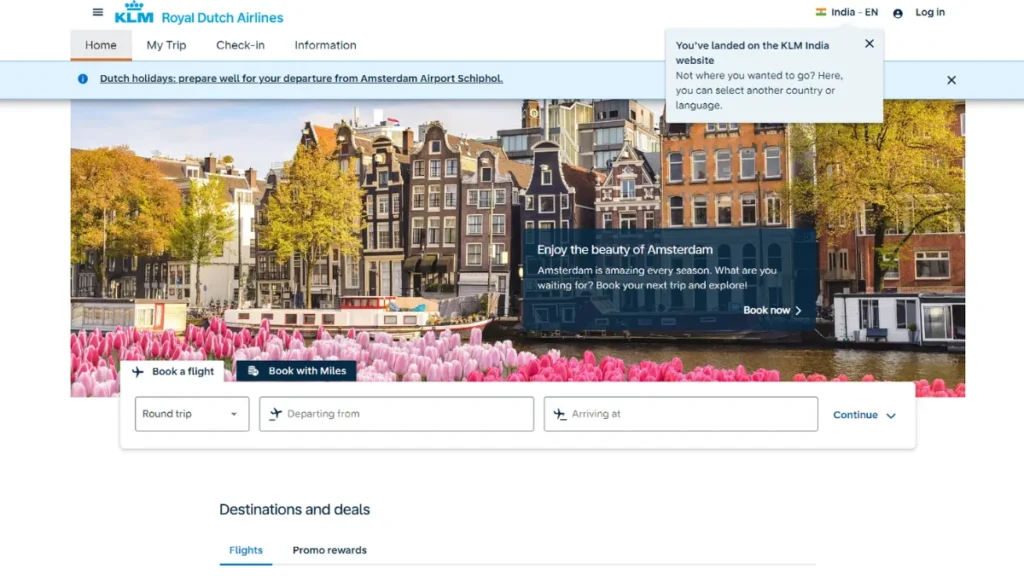Expand the Continue chevron for more options

(888, 414)
